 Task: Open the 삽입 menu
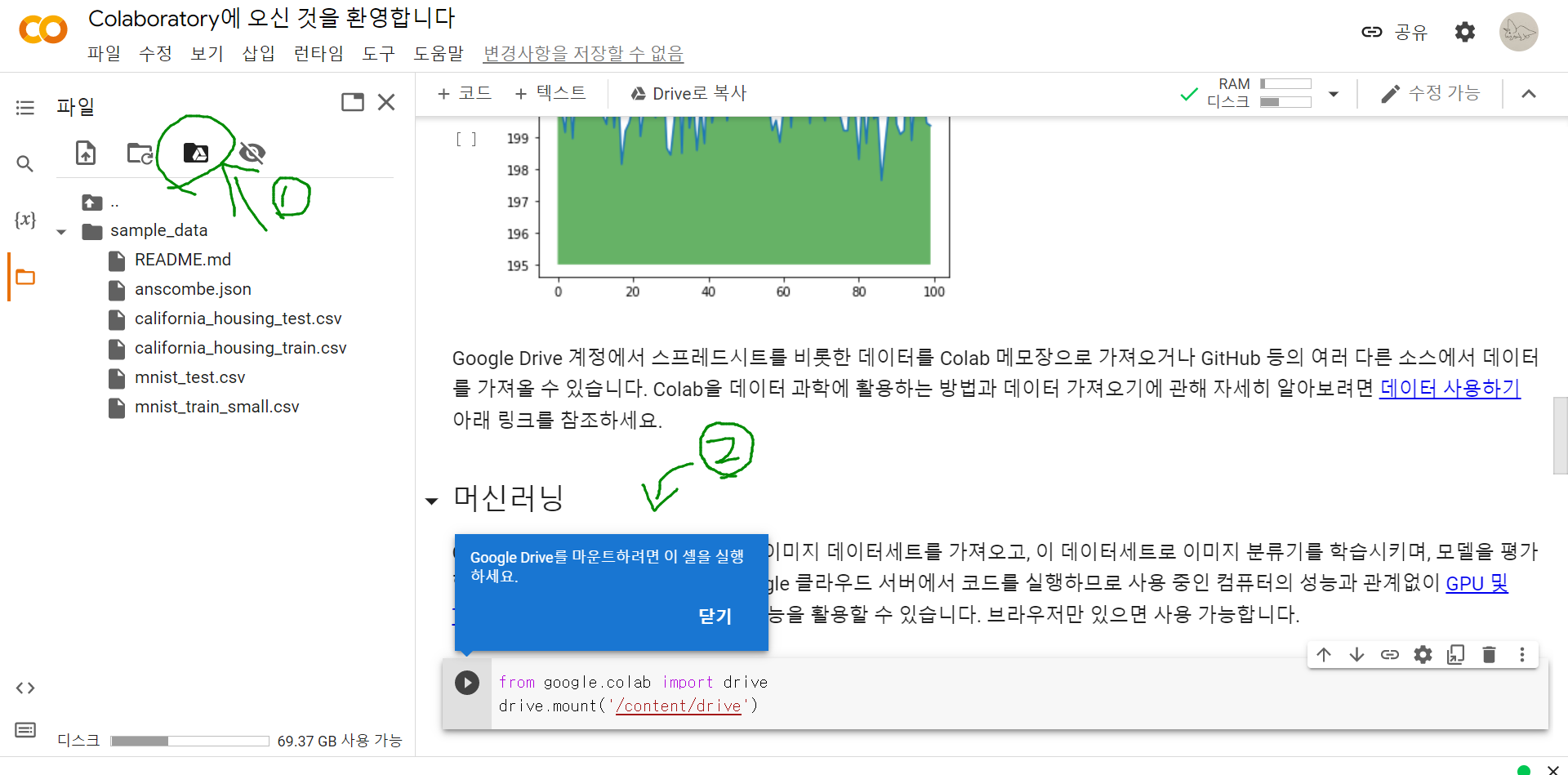tap(258, 54)
